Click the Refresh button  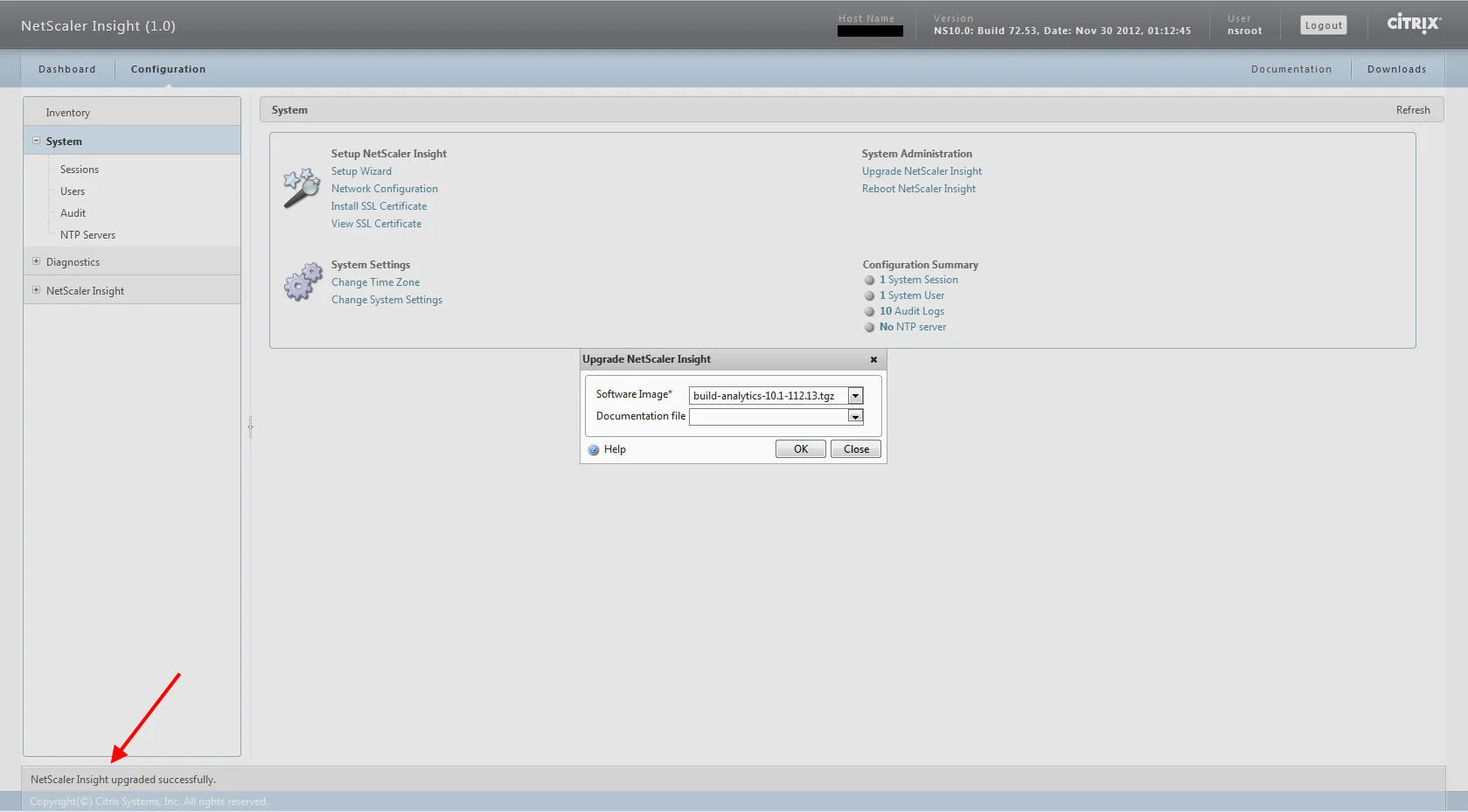[x=1413, y=110]
